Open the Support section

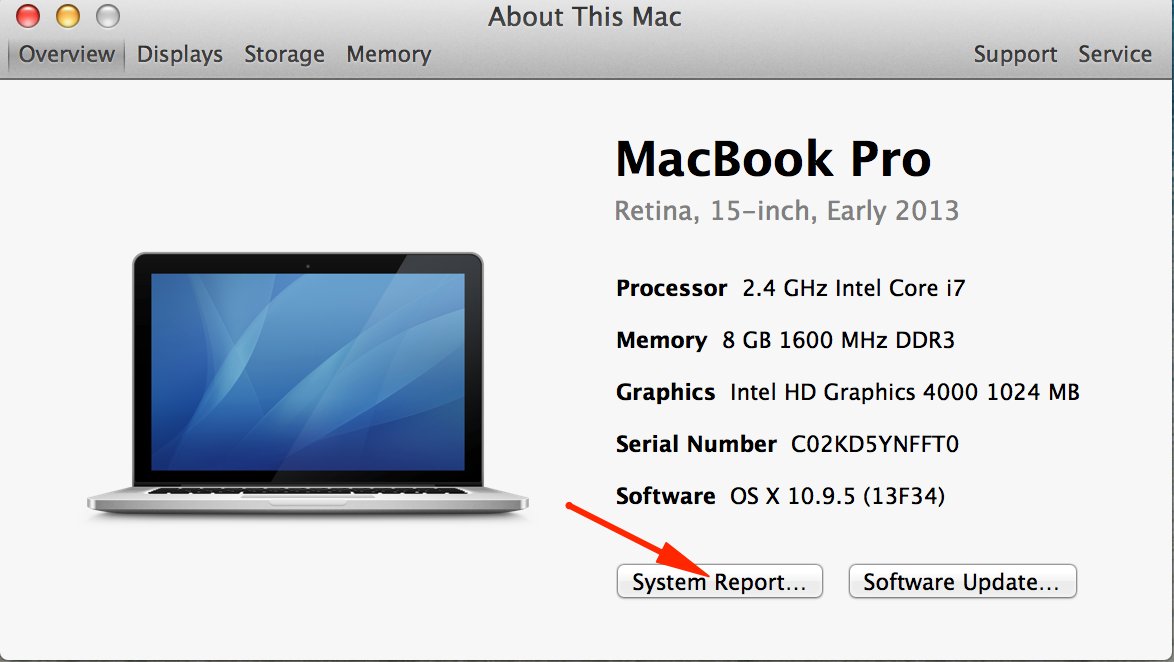point(1015,54)
